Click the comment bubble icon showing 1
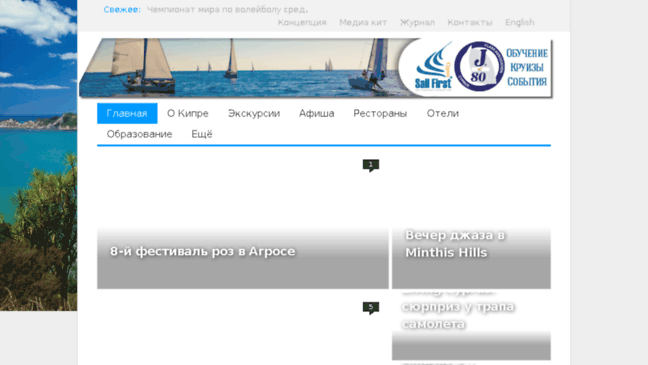The height and width of the screenshot is (365, 648). tap(371, 165)
